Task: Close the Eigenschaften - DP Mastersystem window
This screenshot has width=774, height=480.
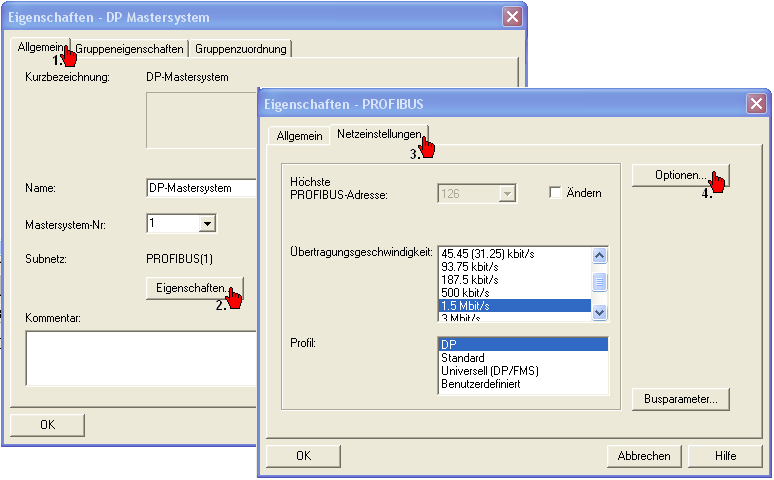Action: click(512, 17)
